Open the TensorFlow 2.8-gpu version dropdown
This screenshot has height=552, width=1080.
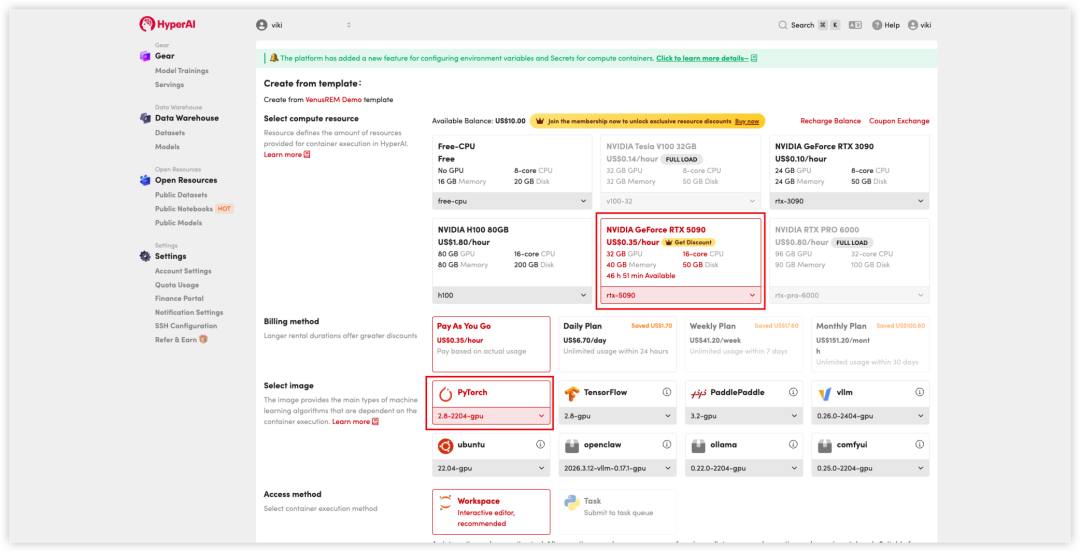coord(618,416)
